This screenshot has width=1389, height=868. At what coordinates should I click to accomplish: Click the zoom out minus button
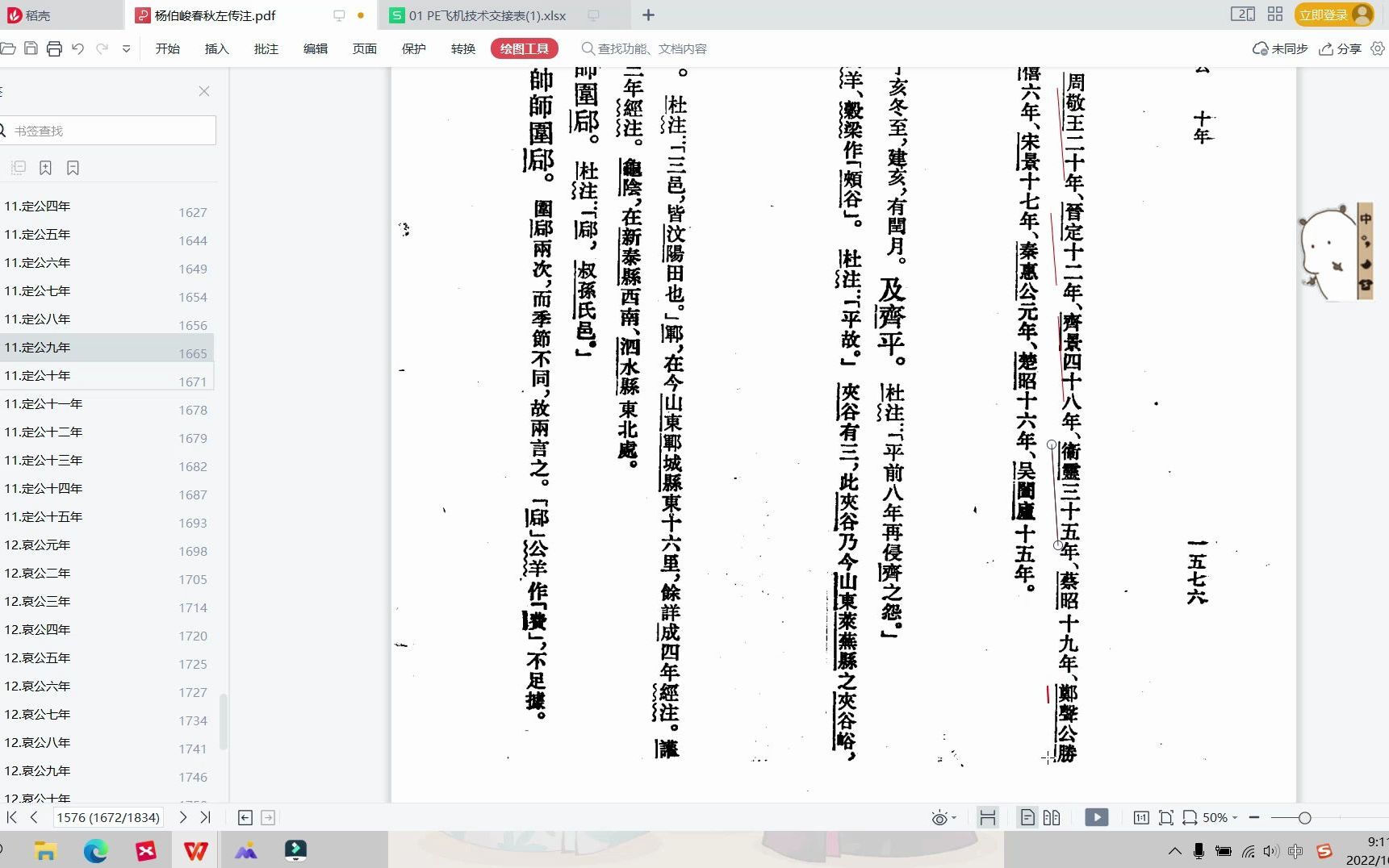click(1254, 817)
